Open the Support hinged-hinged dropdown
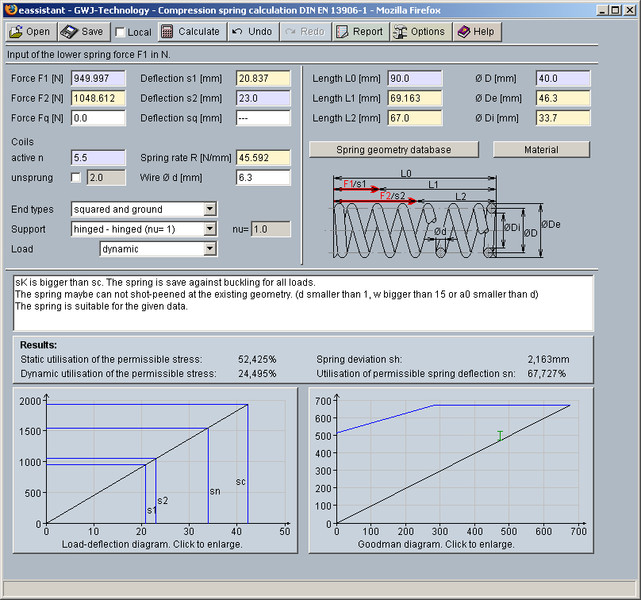Screen dimensions: 641x600 point(209,229)
